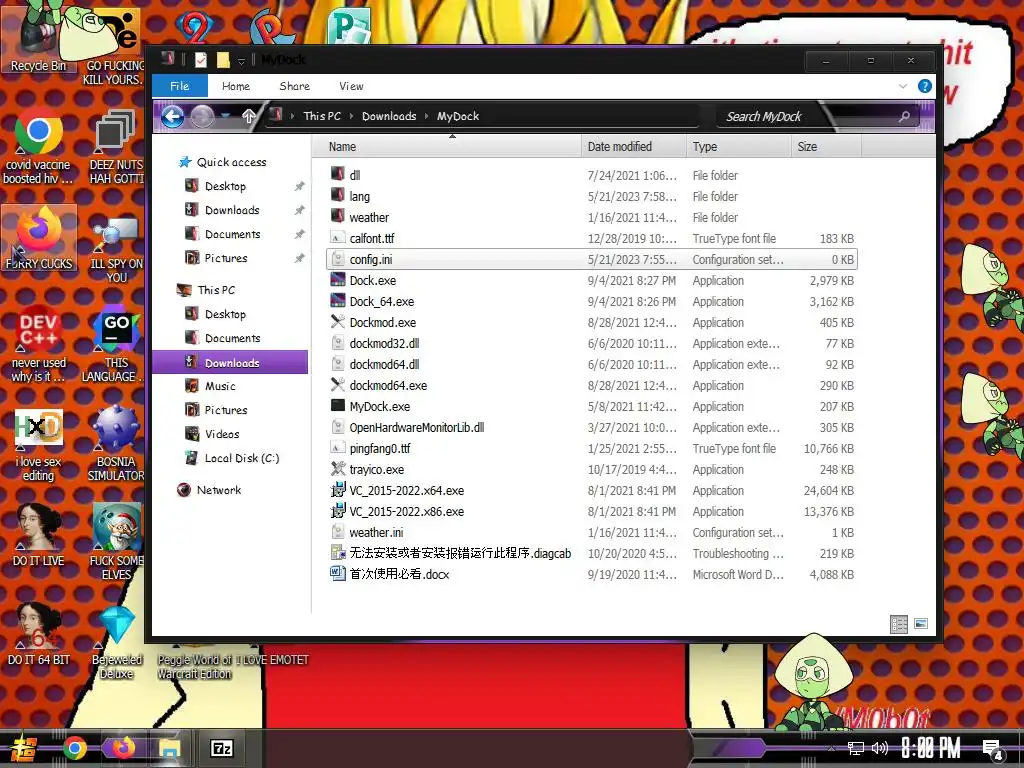Viewport: 1024px width, 768px height.
Task: Select the lang folder
Action: pos(359,197)
